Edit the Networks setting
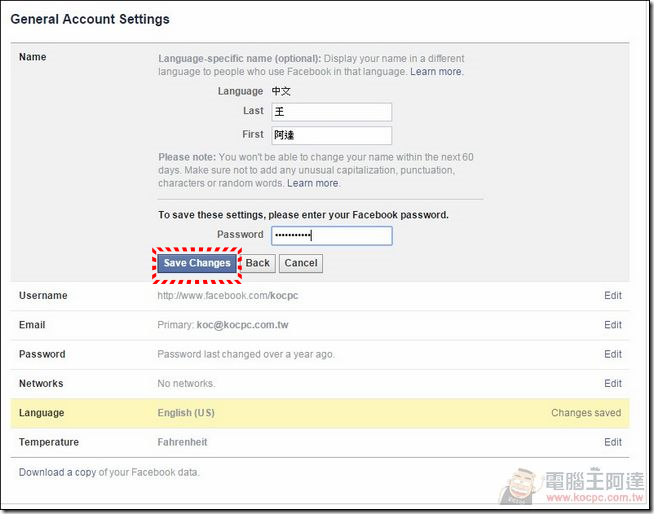 pos(613,383)
